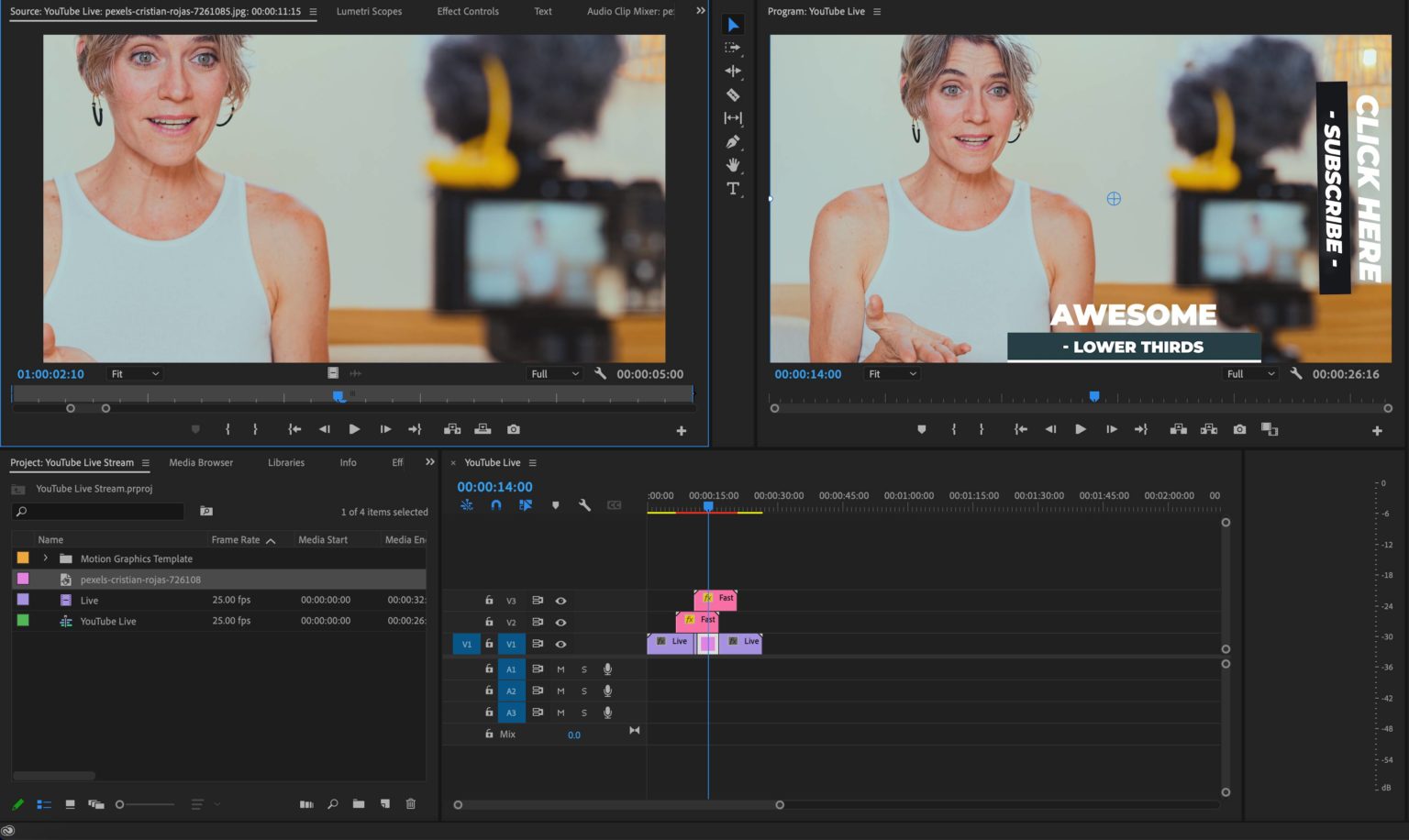Open the timeline display settings wrench icon
Viewport: 1409px width, 840px height.
pyautogui.click(x=584, y=504)
